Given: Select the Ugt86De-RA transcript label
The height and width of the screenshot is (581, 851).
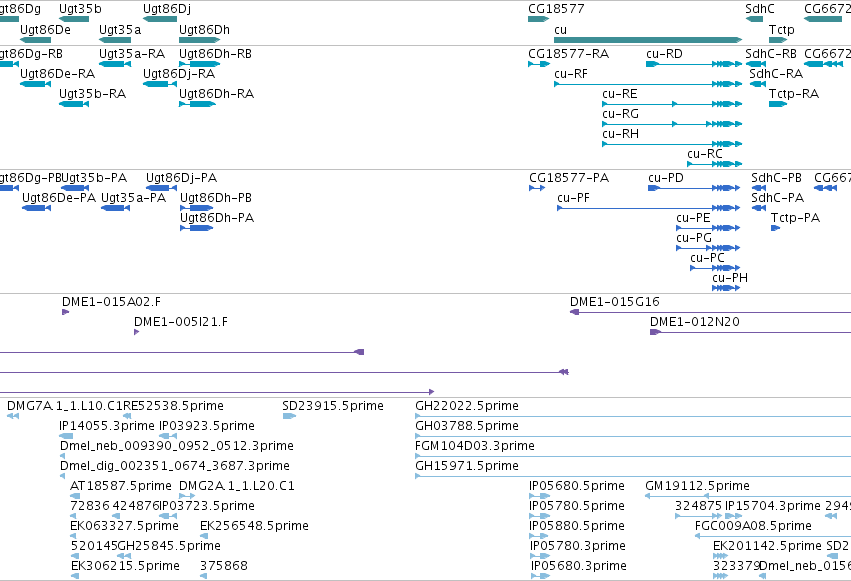Looking at the screenshot, I should tap(58, 74).
